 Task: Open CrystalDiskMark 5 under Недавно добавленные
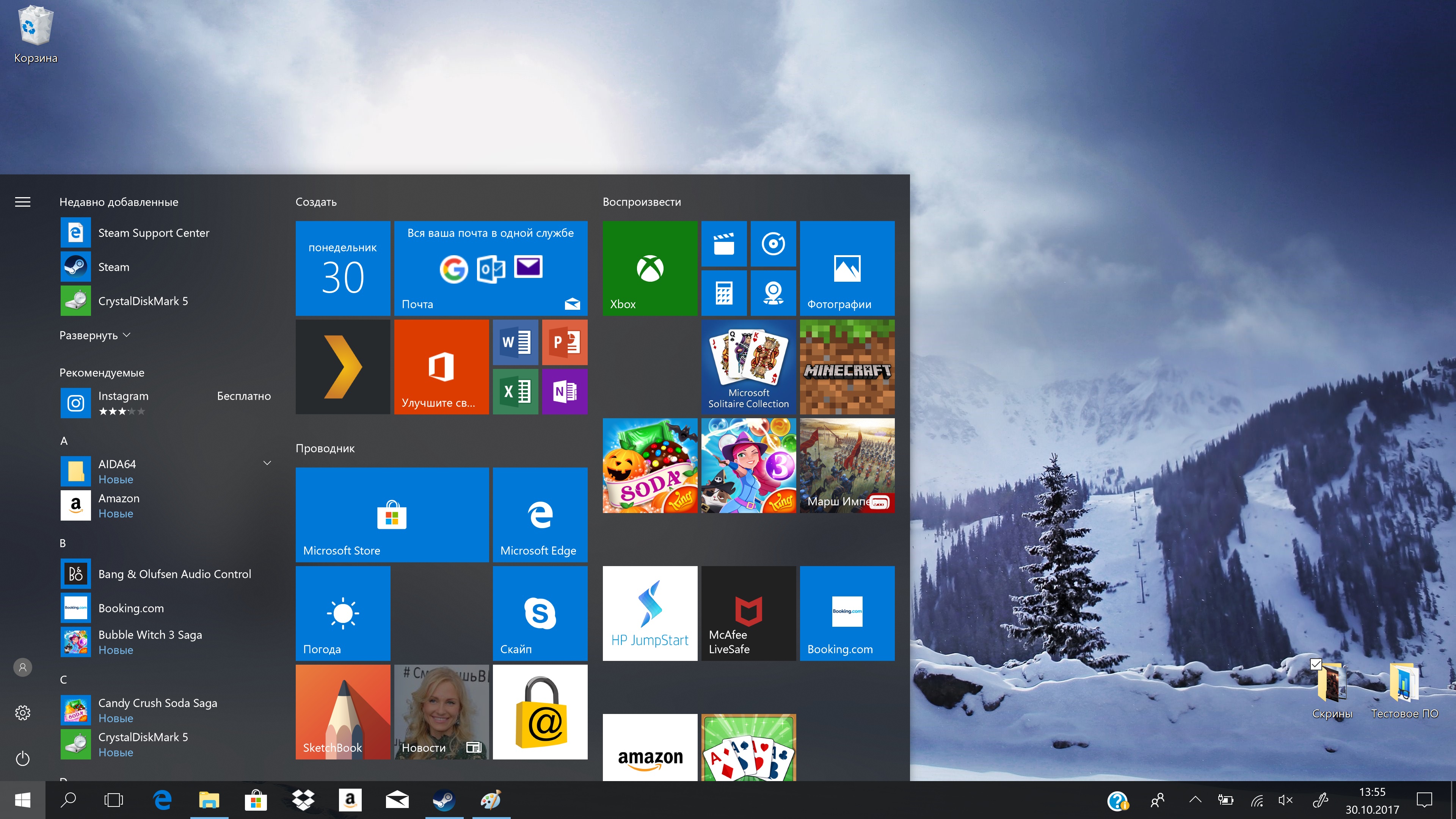(166, 301)
